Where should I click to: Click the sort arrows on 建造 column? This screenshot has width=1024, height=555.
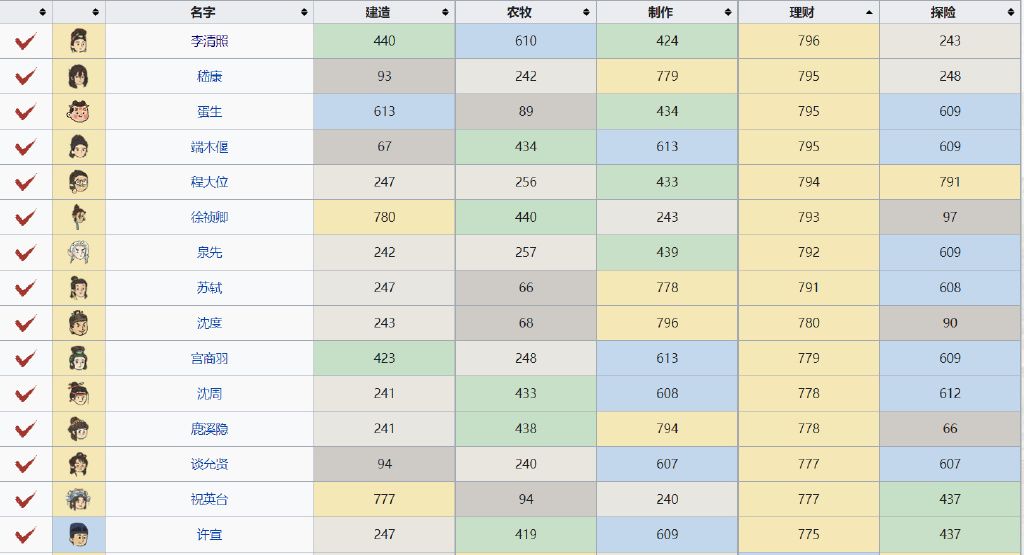coord(445,12)
